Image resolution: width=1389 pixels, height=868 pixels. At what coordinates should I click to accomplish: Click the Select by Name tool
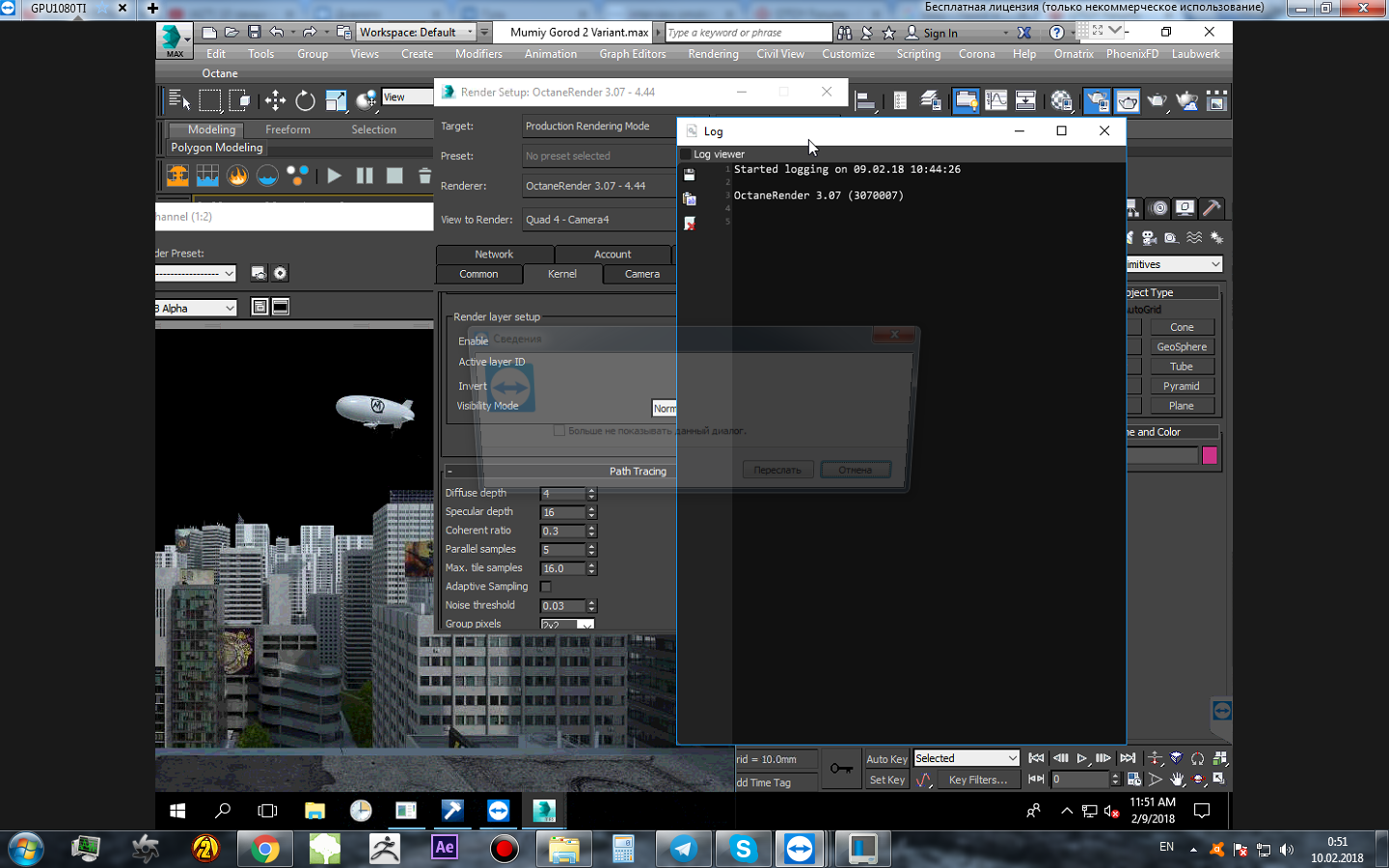click(x=179, y=100)
